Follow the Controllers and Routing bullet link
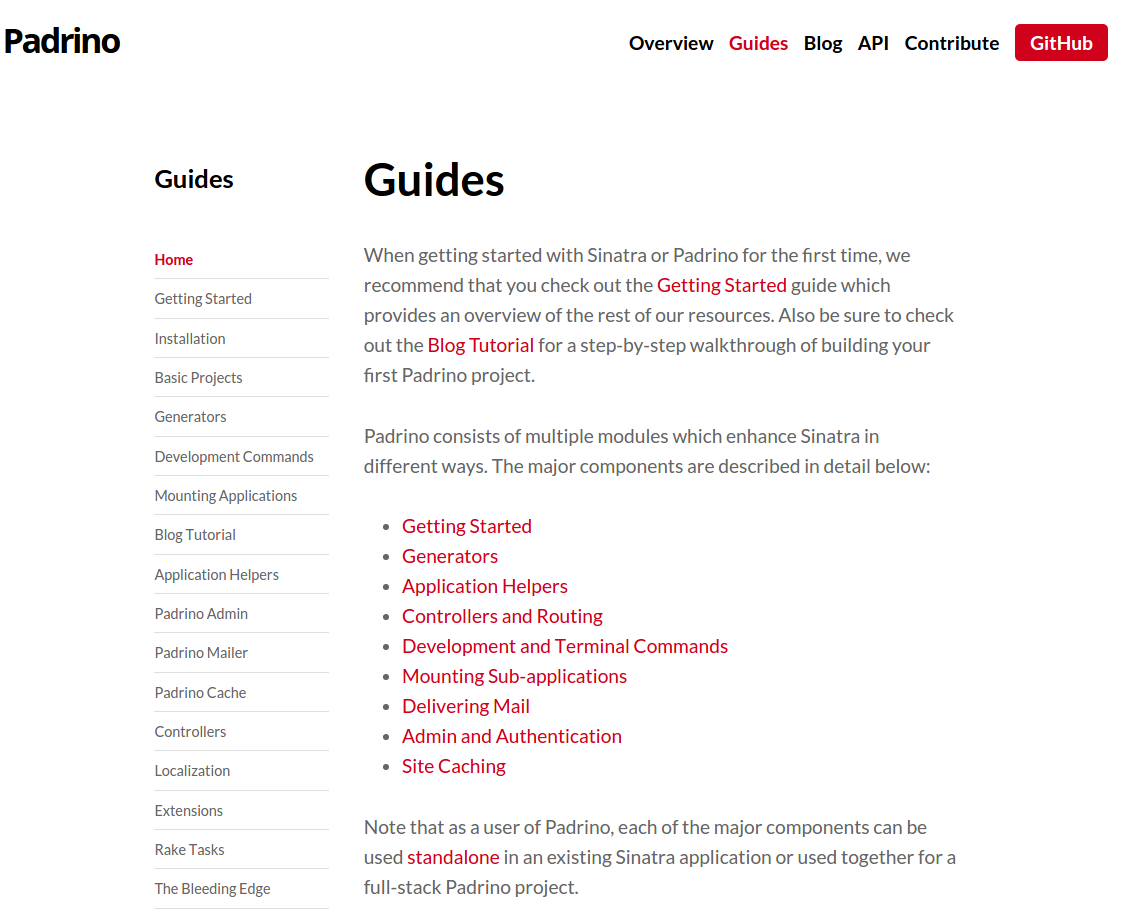The width and height of the screenshot is (1121, 913). coord(502,616)
